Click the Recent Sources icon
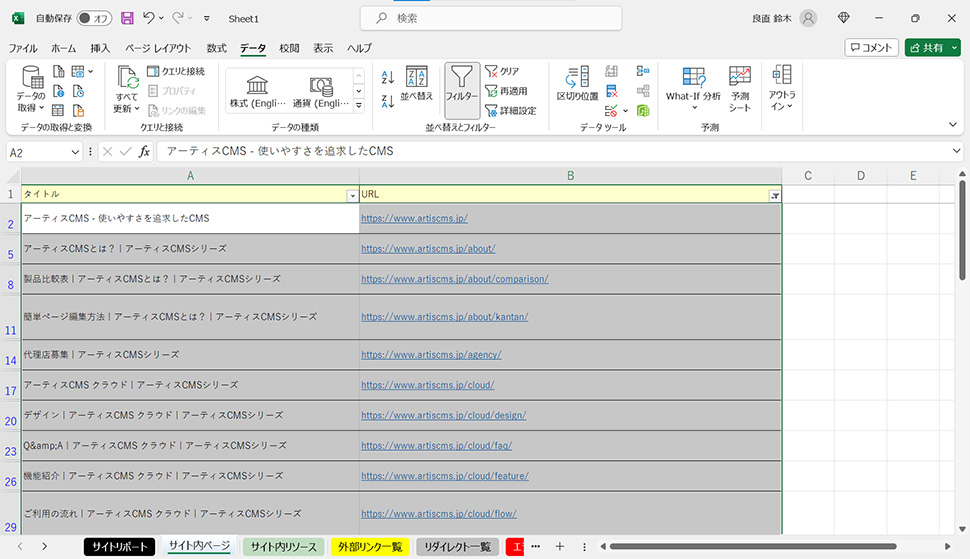Image resolution: width=970 pixels, height=559 pixels. click(79, 92)
